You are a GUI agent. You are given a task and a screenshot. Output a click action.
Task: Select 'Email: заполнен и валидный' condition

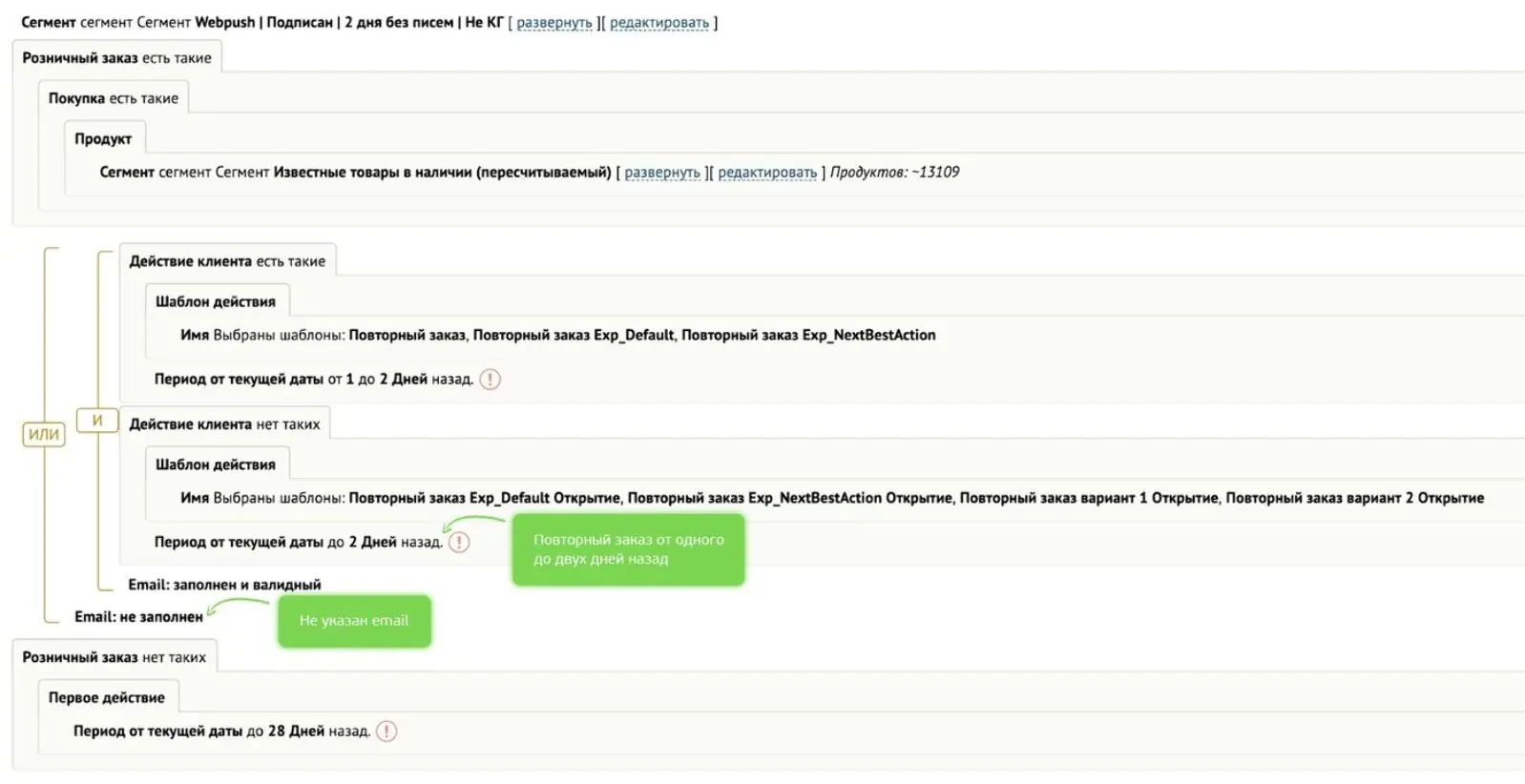pos(224,585)
